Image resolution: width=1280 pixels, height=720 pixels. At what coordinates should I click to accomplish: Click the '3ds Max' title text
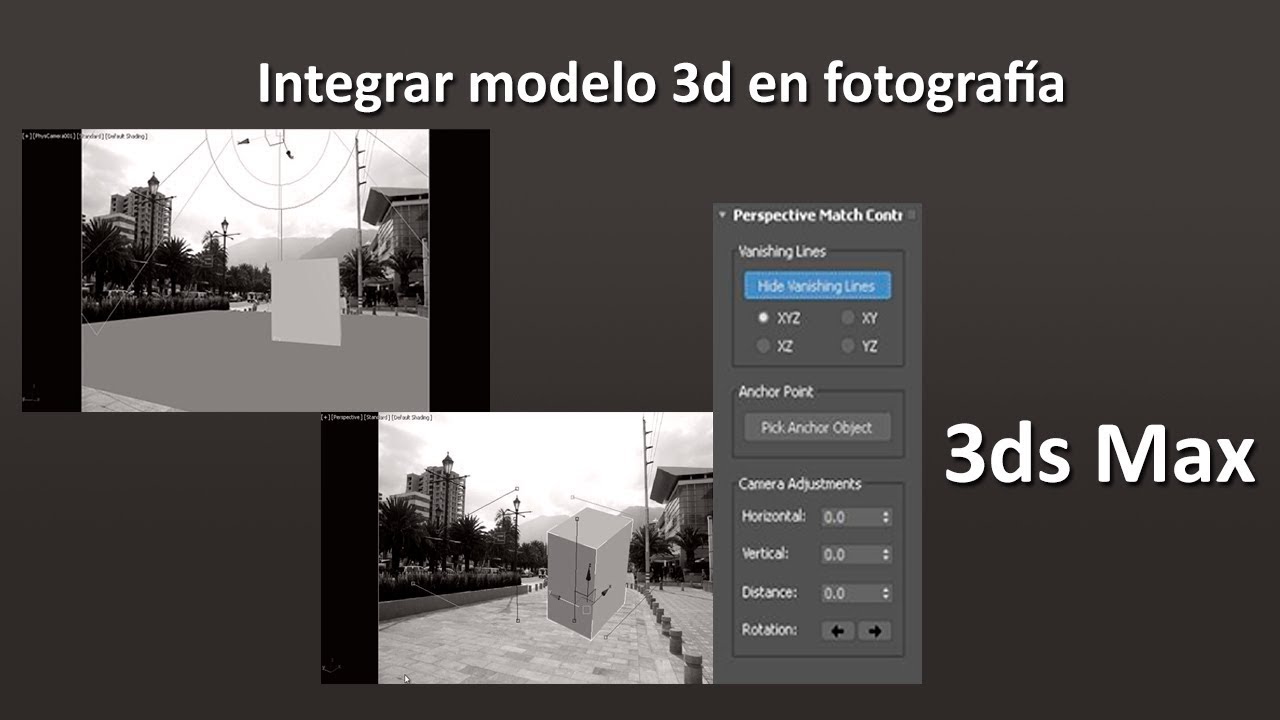(1099, 454)
